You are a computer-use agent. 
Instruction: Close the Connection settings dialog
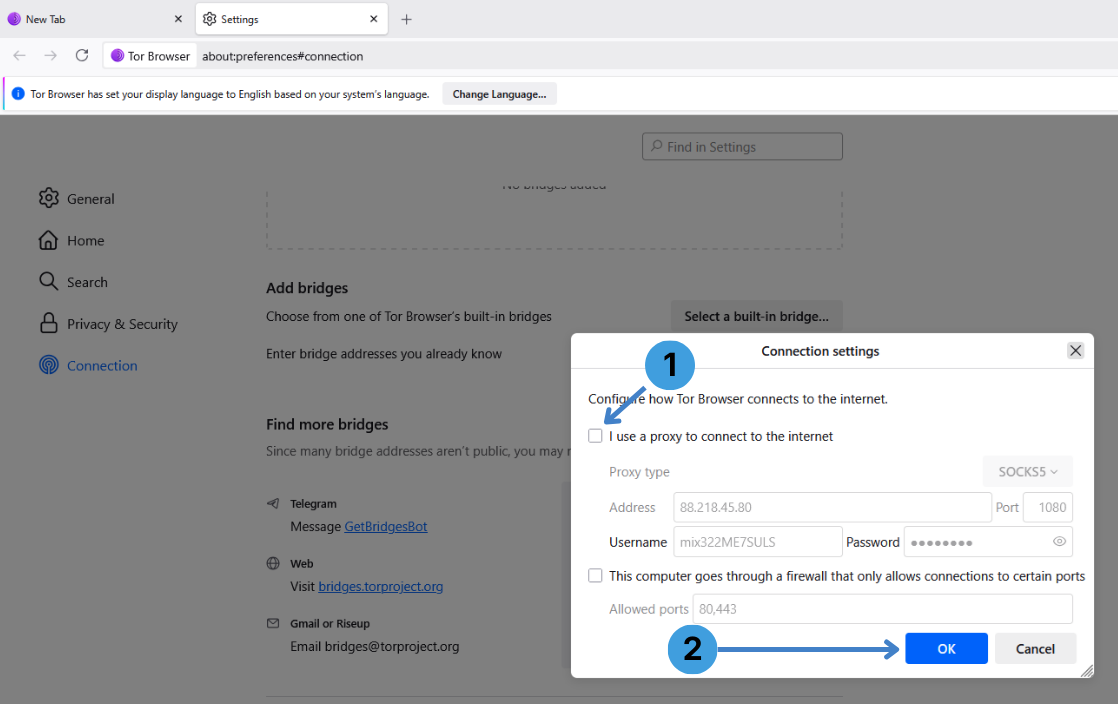click(1075, 350)
